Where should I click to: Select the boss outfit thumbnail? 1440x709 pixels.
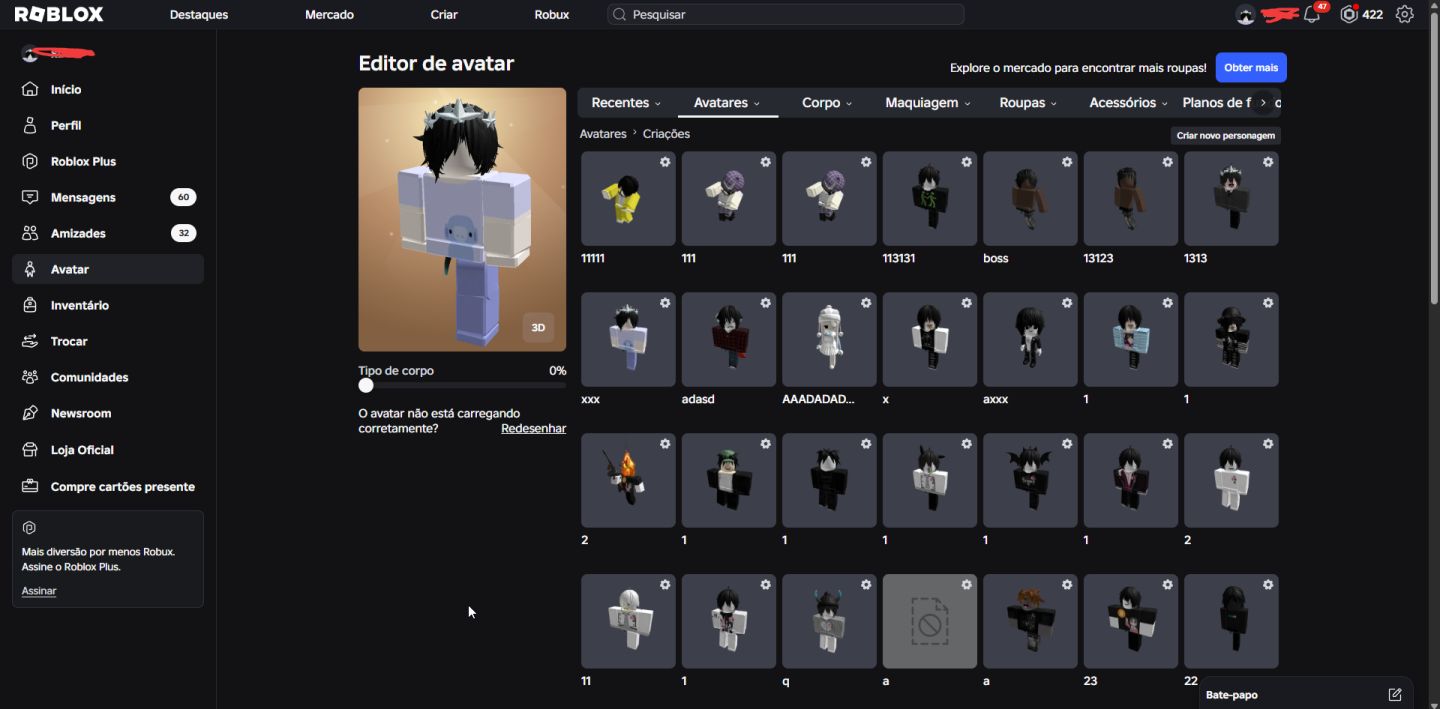pos(1030,198)
